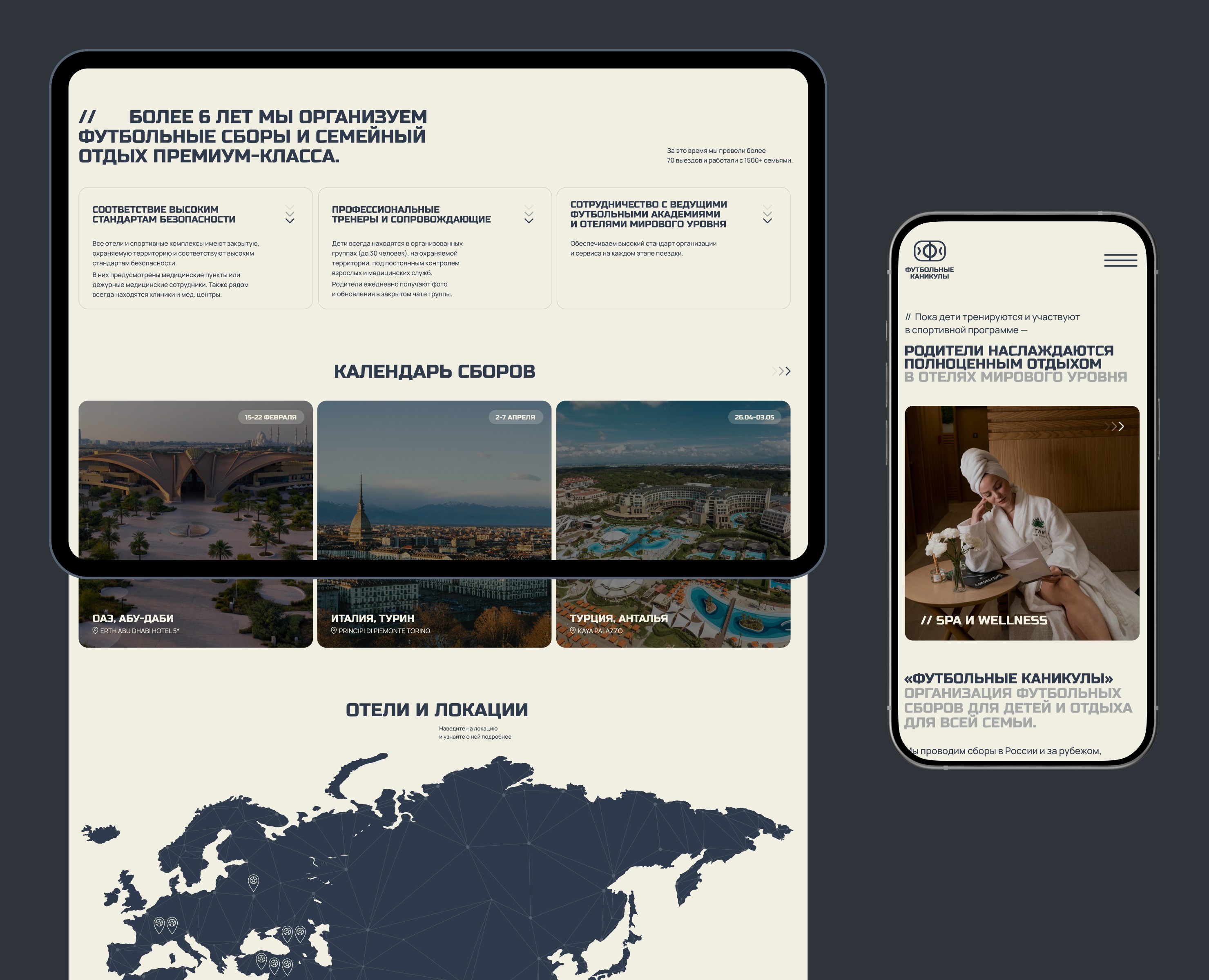Image resolution: width=1209 pixels, height=980 pixels.
Task: Click the '2-7 апреля' date badge
Action: [515, 417]
